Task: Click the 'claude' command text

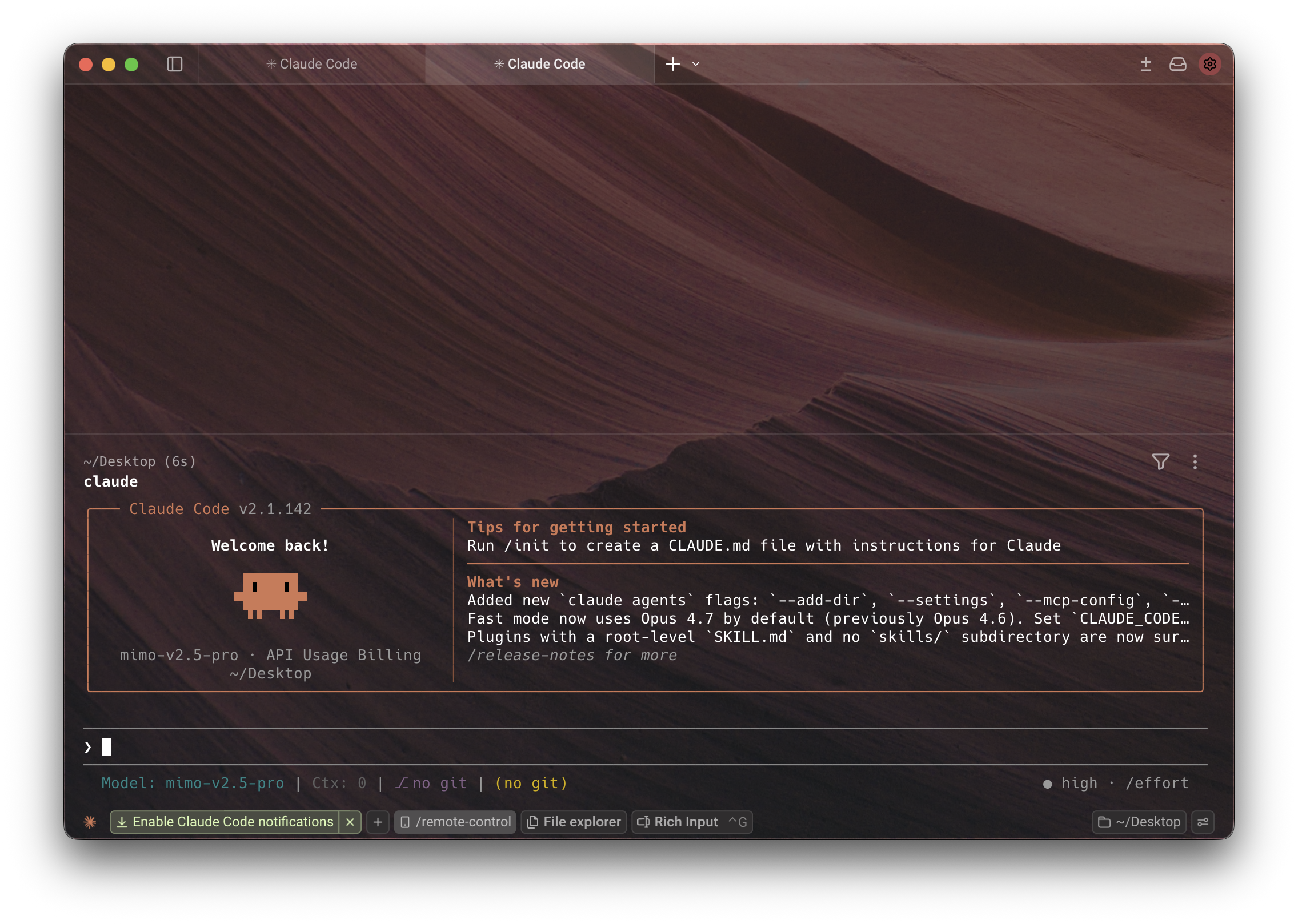Action: click(110, 481)
